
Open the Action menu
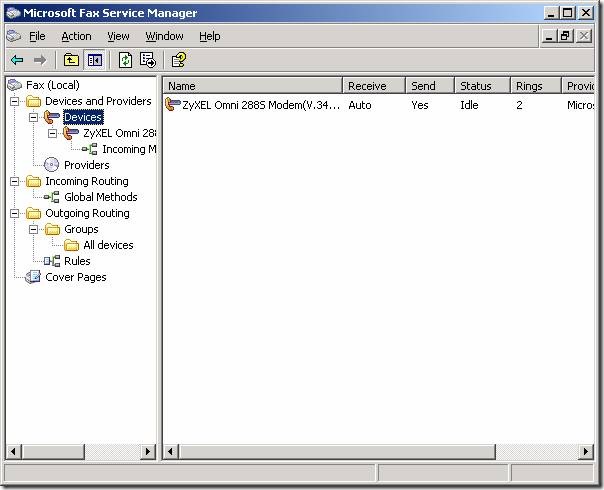[76, 36]
